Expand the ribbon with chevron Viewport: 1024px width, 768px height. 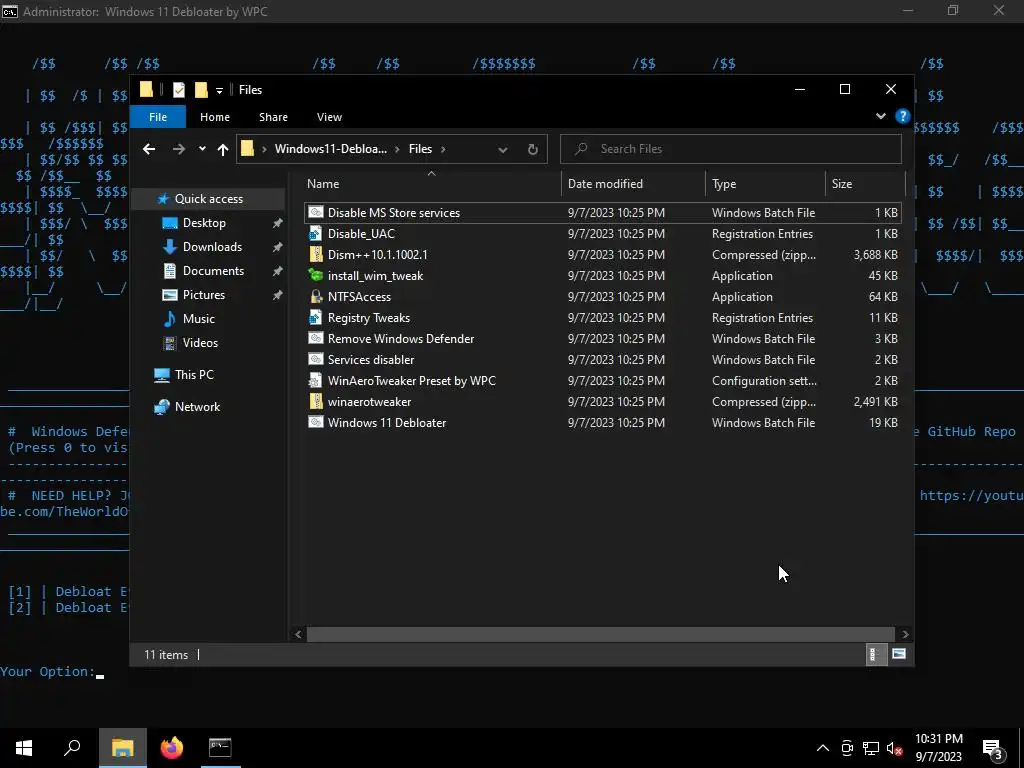(x=880, y=116)
